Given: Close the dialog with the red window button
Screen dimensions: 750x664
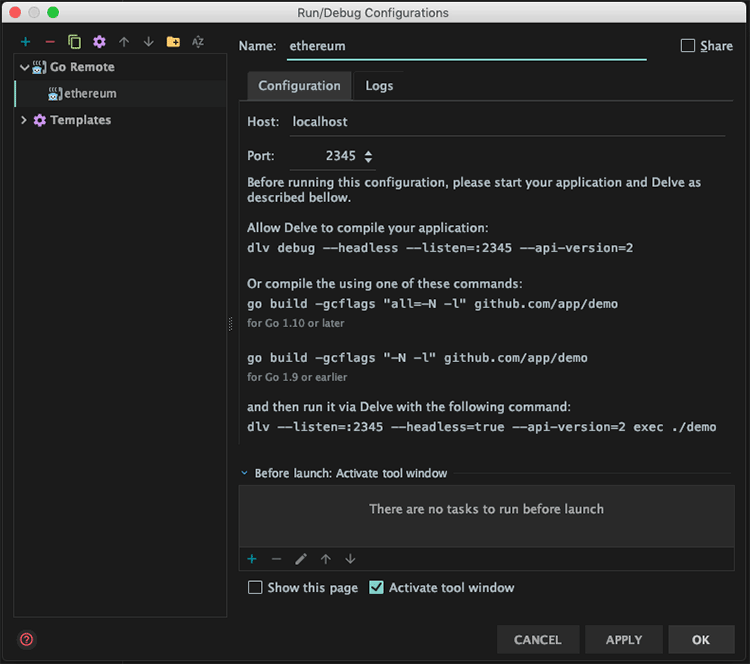Looking at the screenshot, I should [x=15, y=12].
